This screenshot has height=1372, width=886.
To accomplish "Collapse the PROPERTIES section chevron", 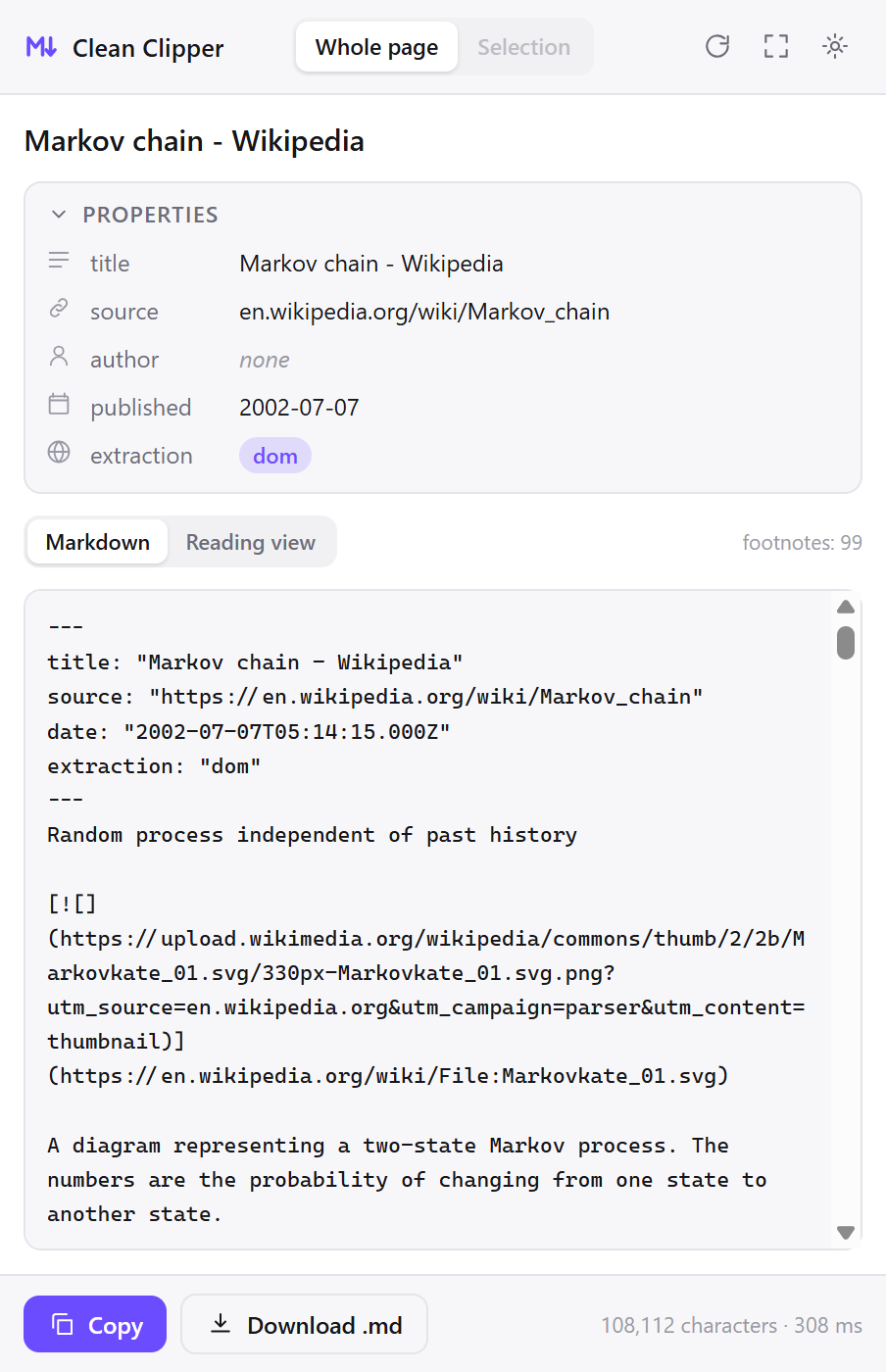I will coord(59,215).
